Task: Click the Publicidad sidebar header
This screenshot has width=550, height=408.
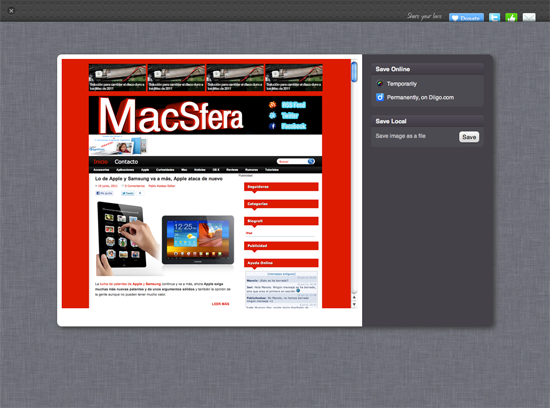Action: coord(281,246)
